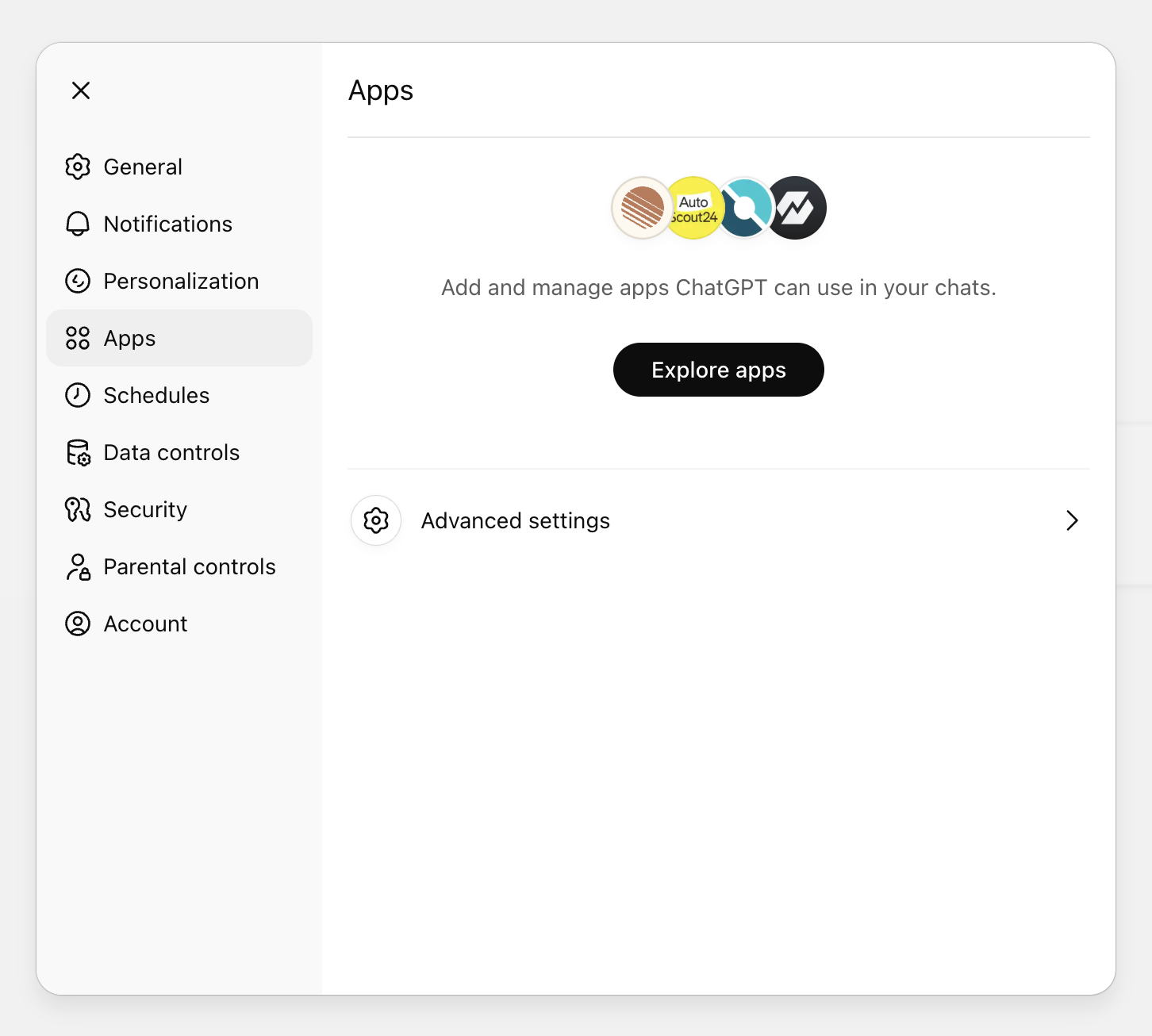Image resolution: width=1152 pixels, height=1036 pixels.
Task: Click the Explore apps button
Action: coord(718,369)
